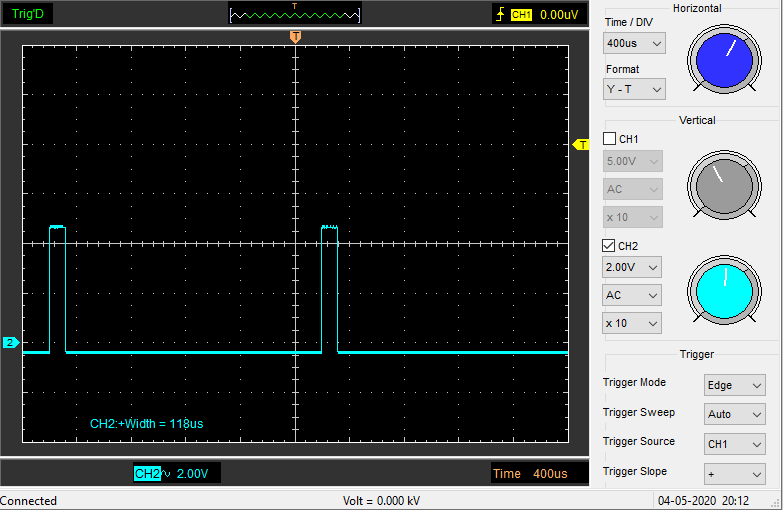Expand the CH2 2.00V voltage dropdown
This screenshot has height=510, width=783.
[x=631, y=267]
